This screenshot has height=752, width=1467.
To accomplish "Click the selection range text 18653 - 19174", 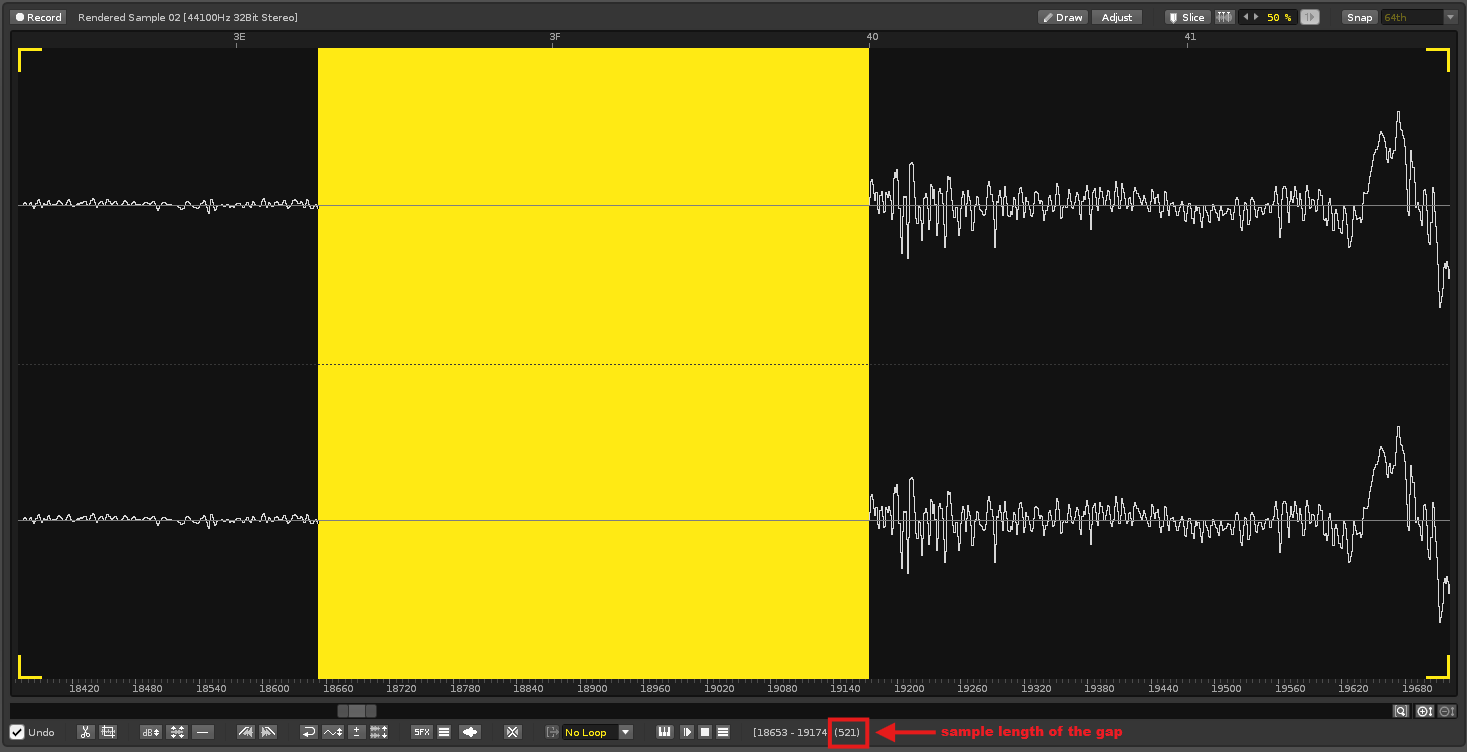I will pyautogui.click(x=792, y=733).
